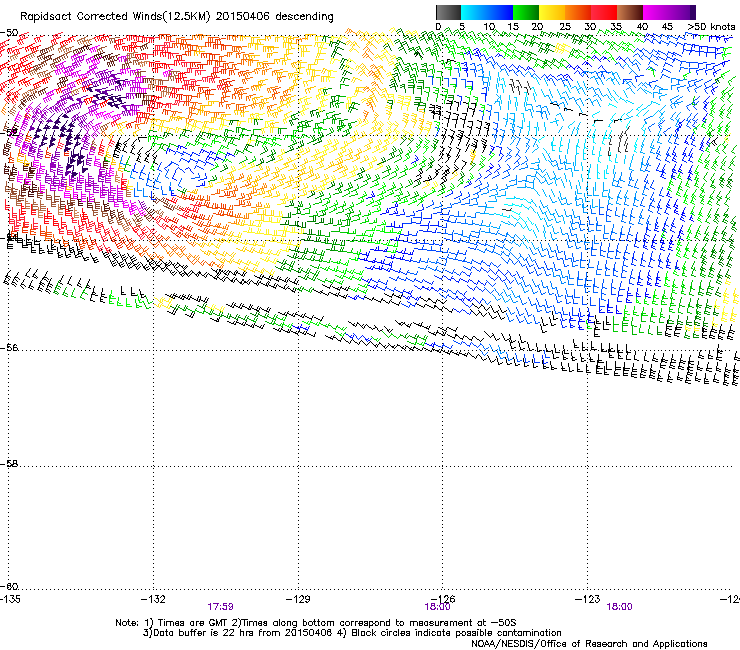Click the legend '25' knots tick label

(564, 27)
